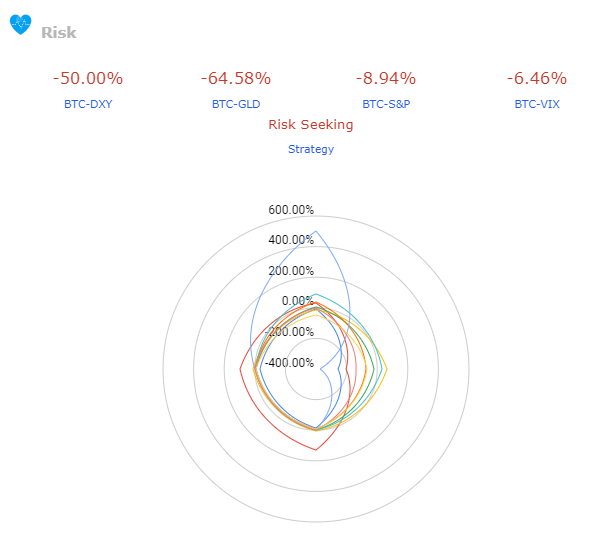Click the -8.94% correlation value

[386, 78]
